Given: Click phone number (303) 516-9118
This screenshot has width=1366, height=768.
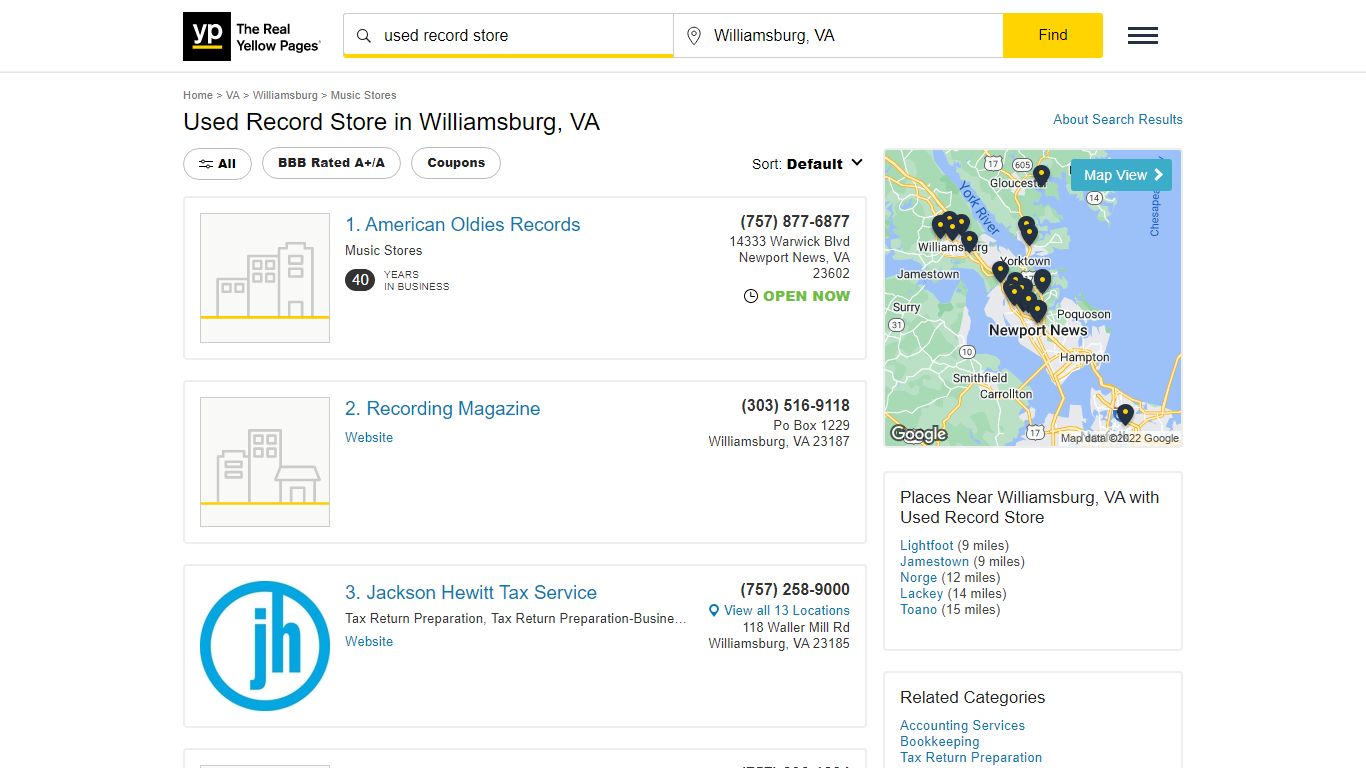Looking at the screenshot, I should (795, 405).
